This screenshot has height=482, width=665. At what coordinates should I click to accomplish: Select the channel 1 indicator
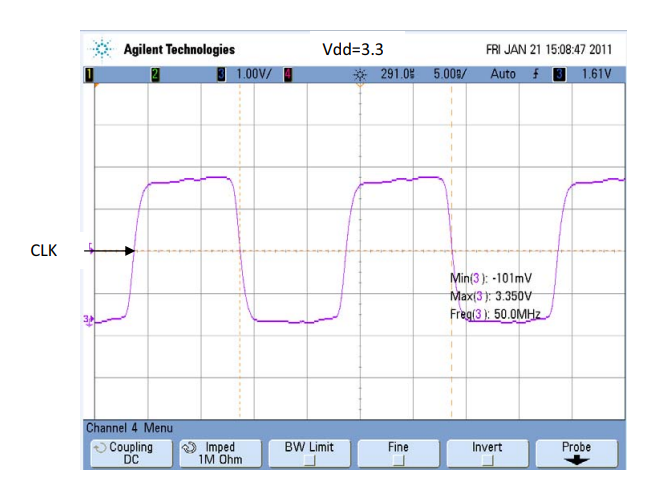click(89, 74)
